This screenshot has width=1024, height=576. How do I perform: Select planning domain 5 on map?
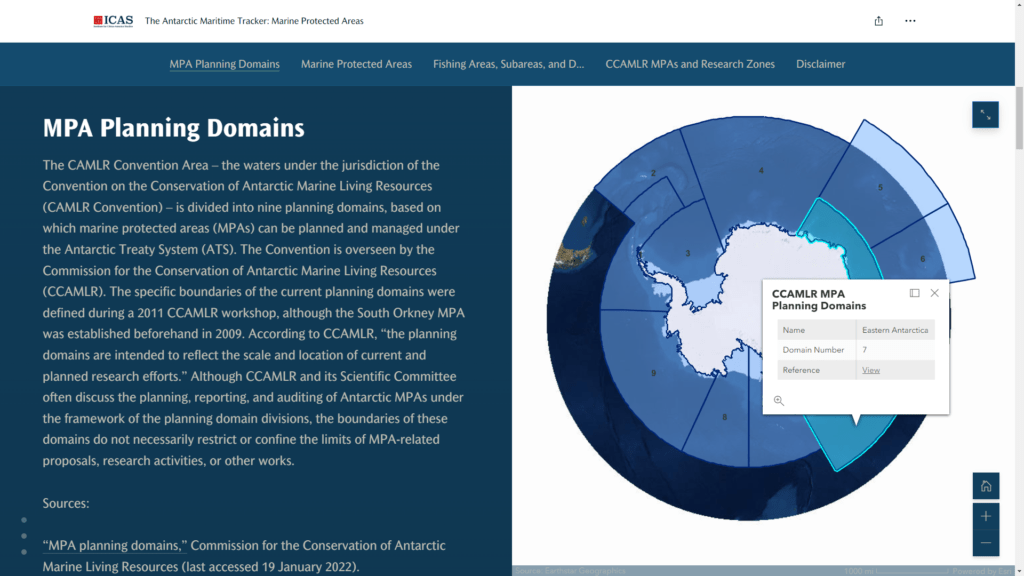point(880,187)
